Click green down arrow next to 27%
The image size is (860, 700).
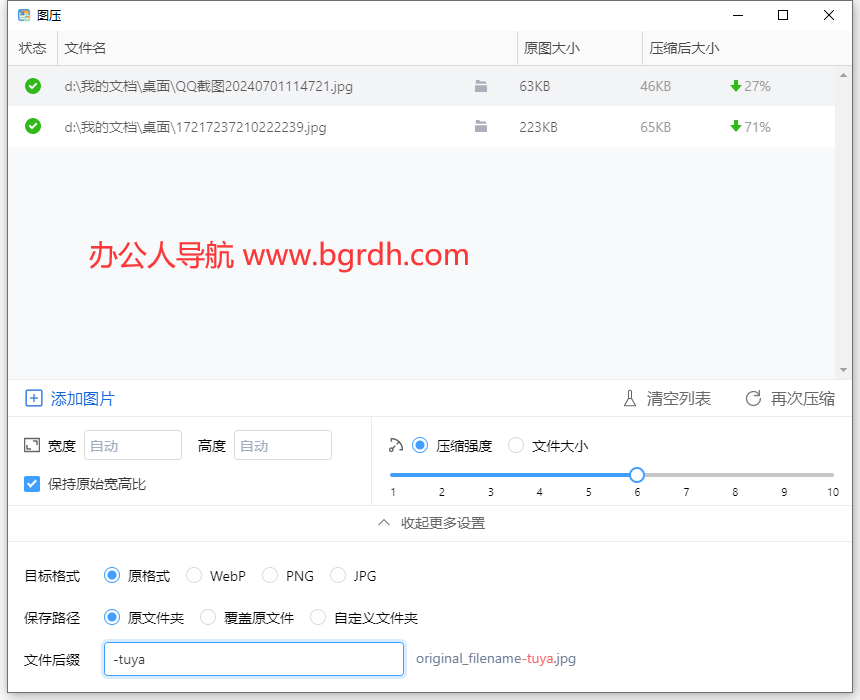pos(736,86)
